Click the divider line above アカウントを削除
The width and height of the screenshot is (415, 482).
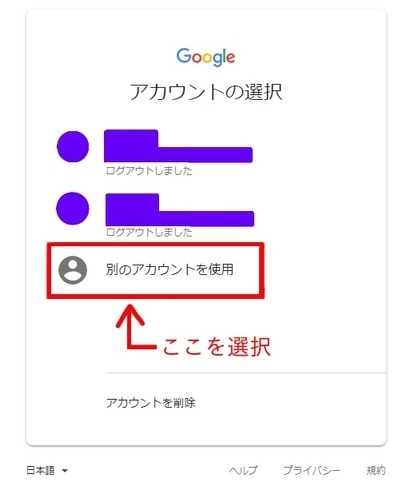click(x=246, y=373)
